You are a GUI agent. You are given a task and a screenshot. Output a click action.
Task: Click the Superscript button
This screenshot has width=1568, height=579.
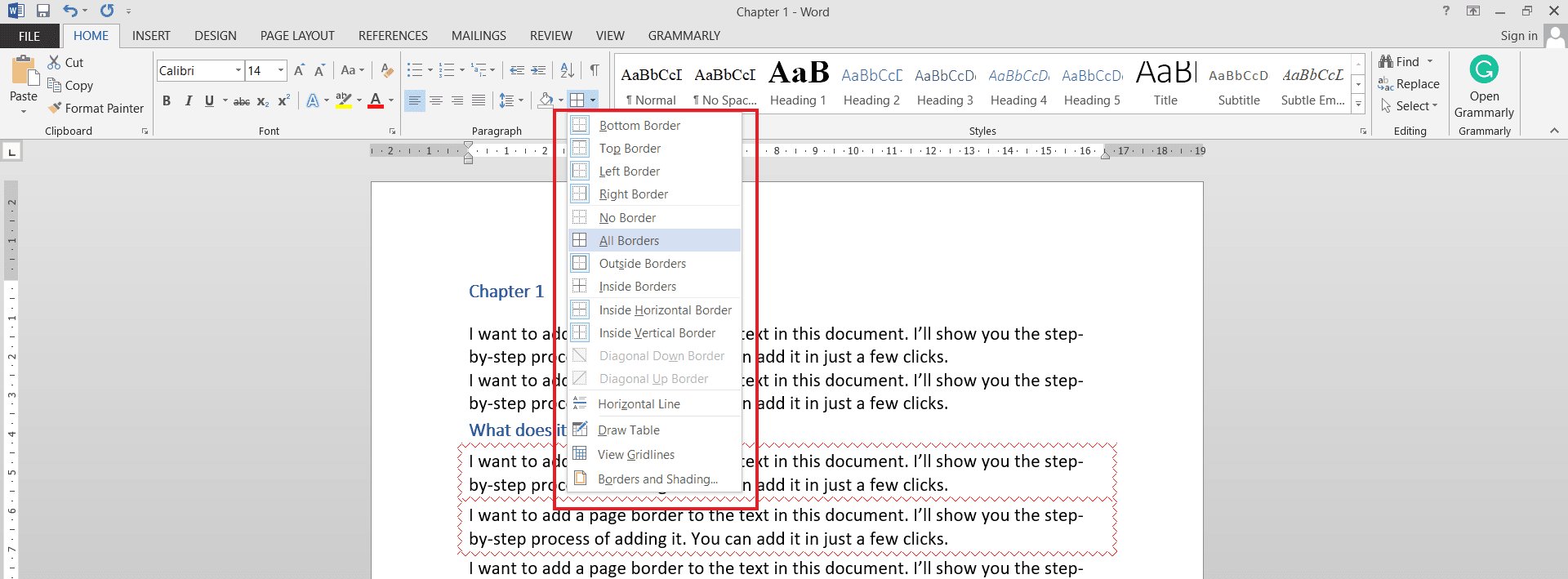pyautogui.click(x=283, y=101)
